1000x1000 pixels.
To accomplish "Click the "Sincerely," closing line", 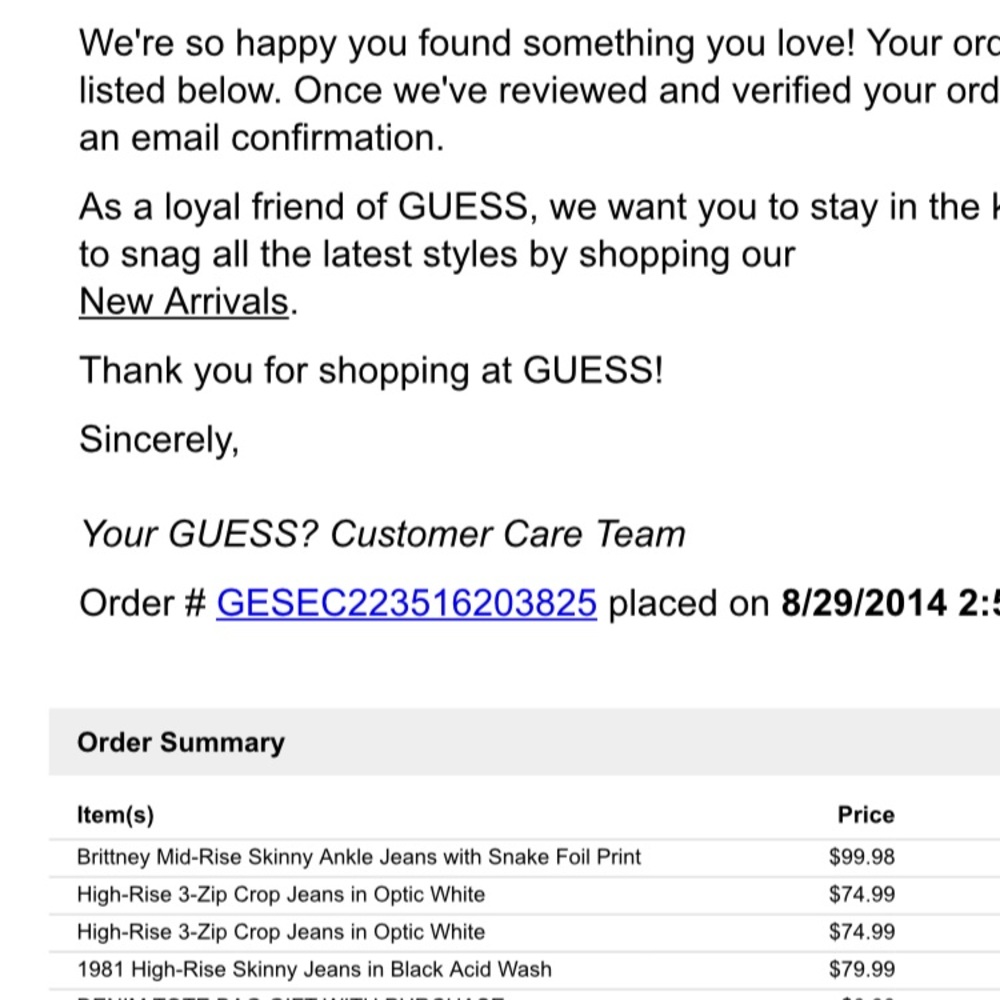I will (159, 439).
